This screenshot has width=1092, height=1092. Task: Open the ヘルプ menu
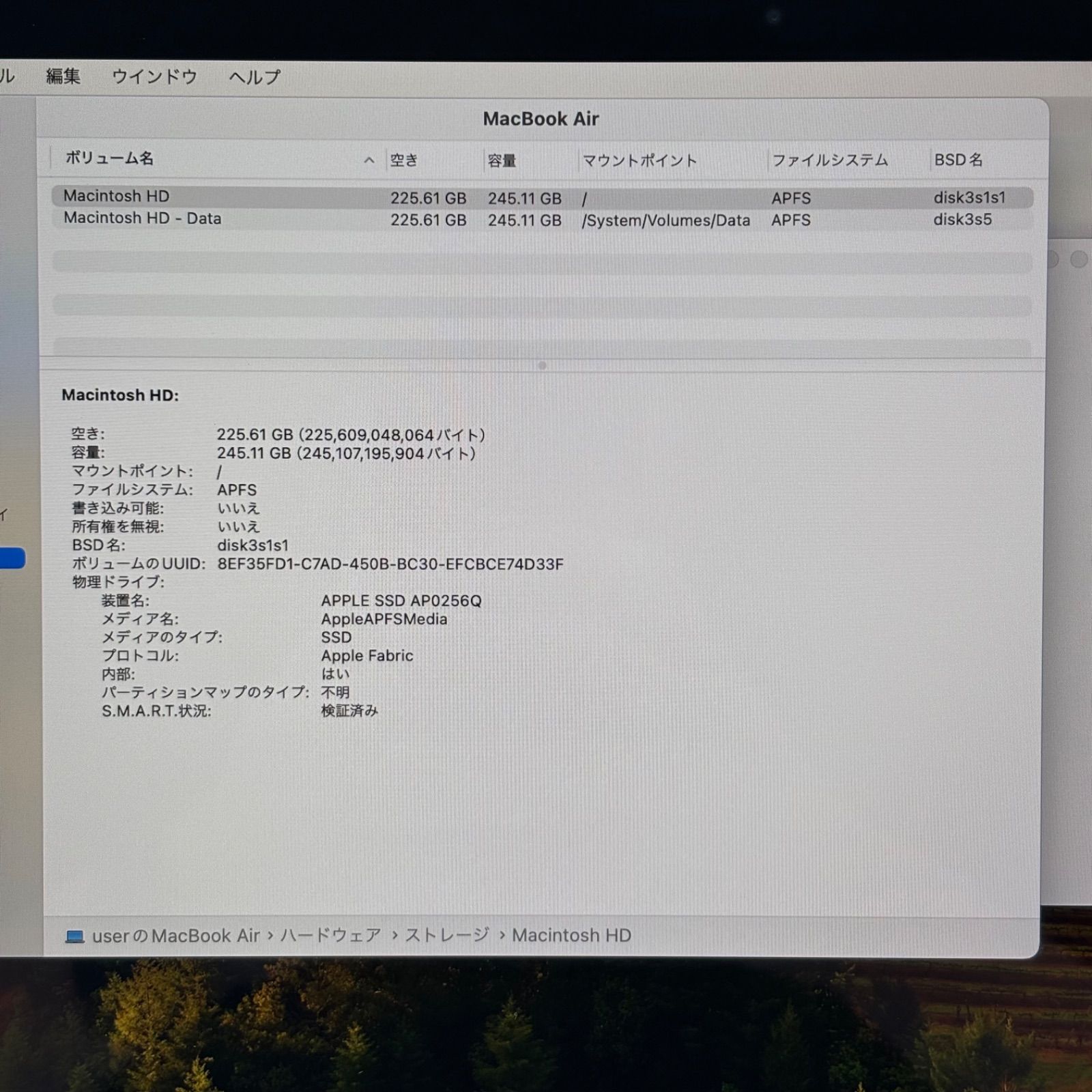[255, 77]
